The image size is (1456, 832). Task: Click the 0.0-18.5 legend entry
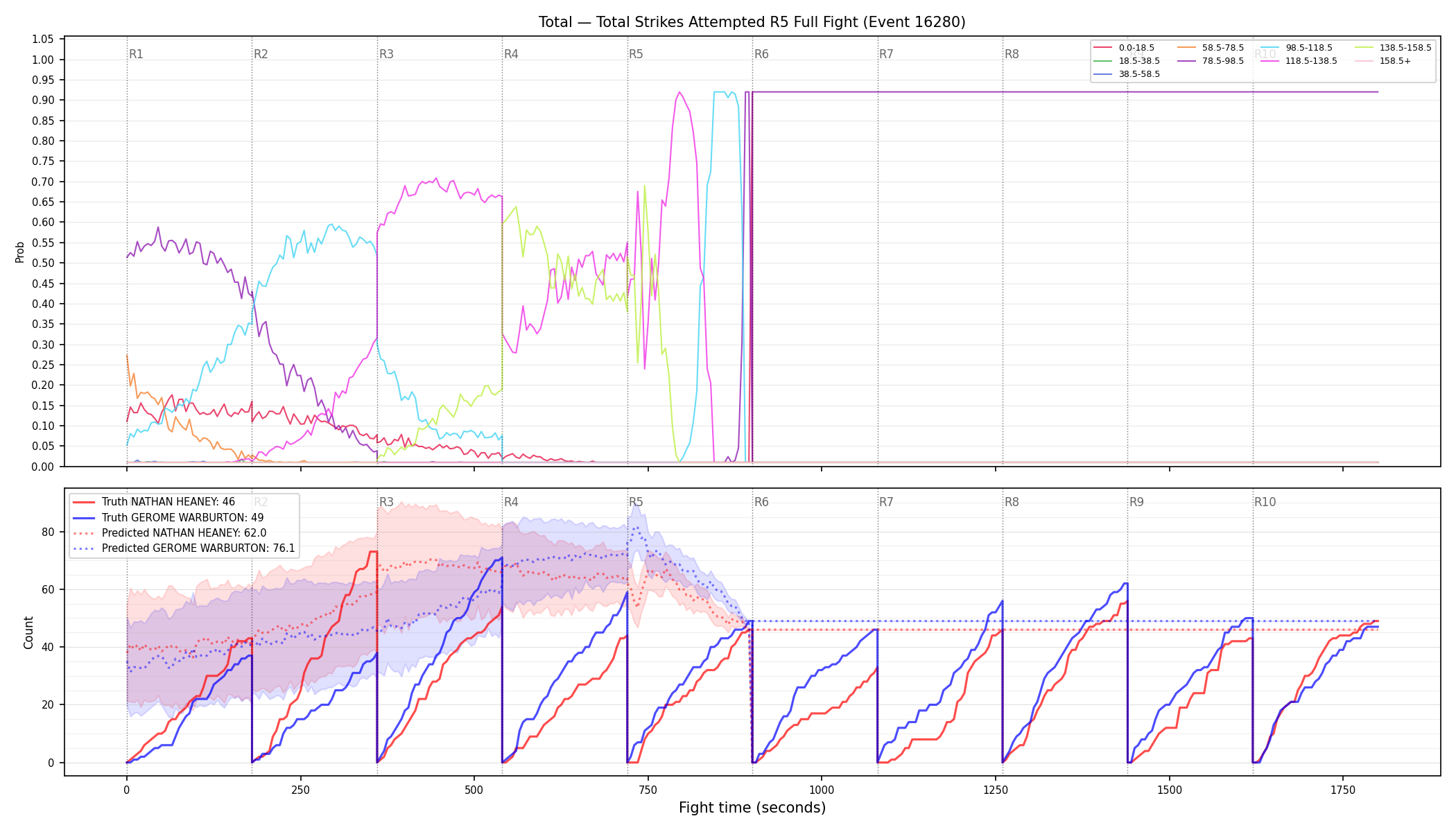tap(1124, 48)
